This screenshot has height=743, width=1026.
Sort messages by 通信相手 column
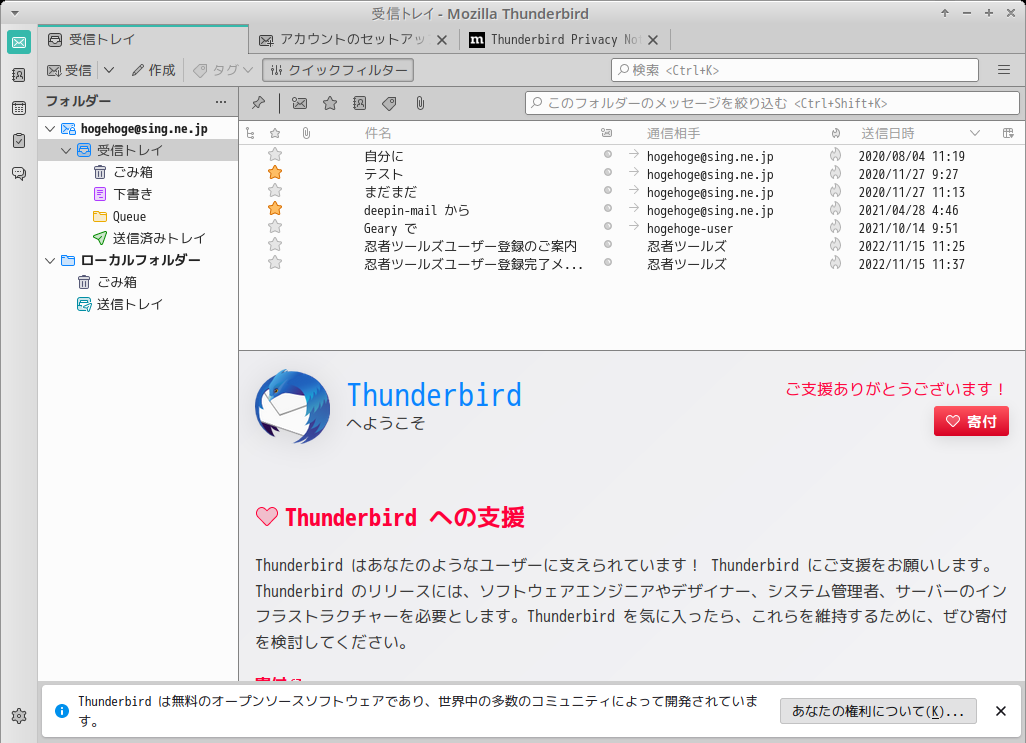tap(673, 133)
